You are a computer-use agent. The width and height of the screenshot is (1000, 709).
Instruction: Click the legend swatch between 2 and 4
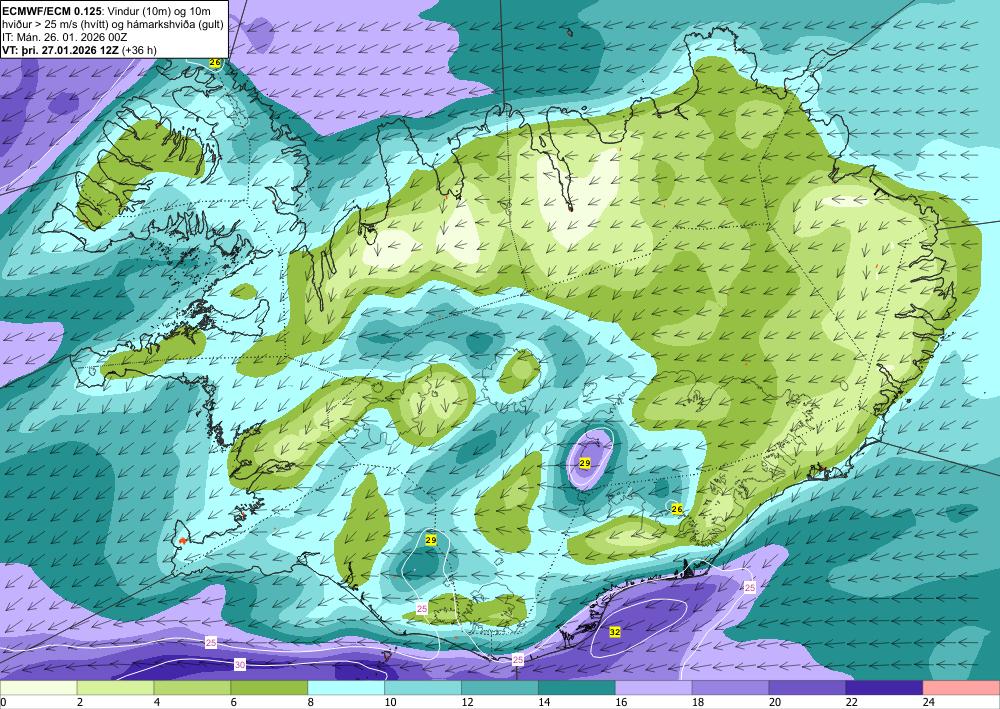point(115,688)
